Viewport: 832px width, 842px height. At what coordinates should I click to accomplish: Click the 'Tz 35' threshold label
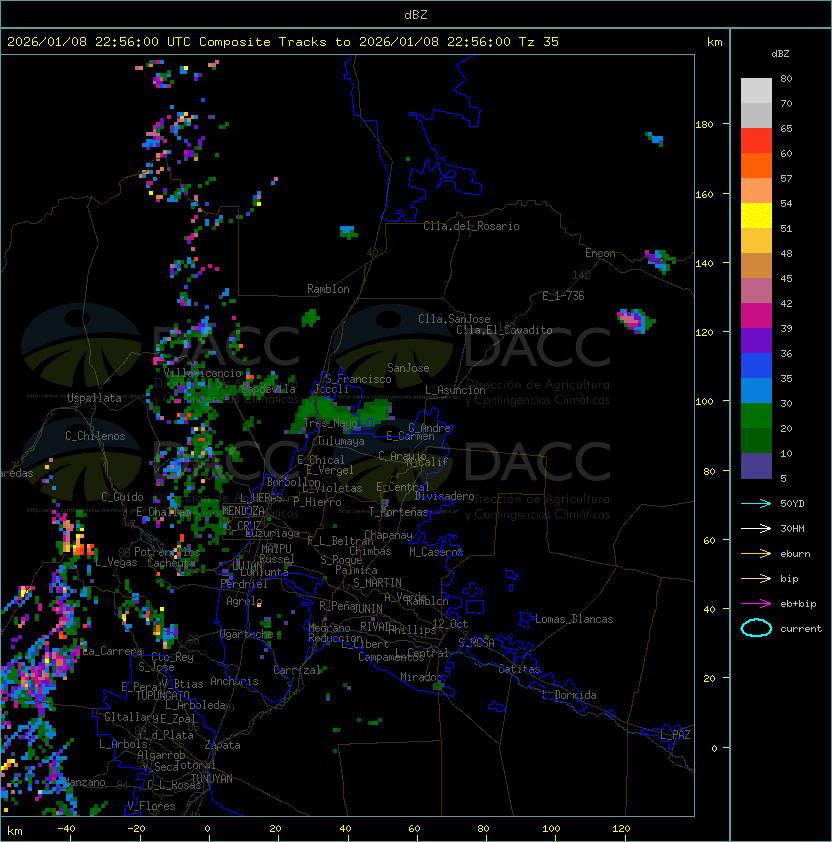pyautogui.click(x=539, y=42)
